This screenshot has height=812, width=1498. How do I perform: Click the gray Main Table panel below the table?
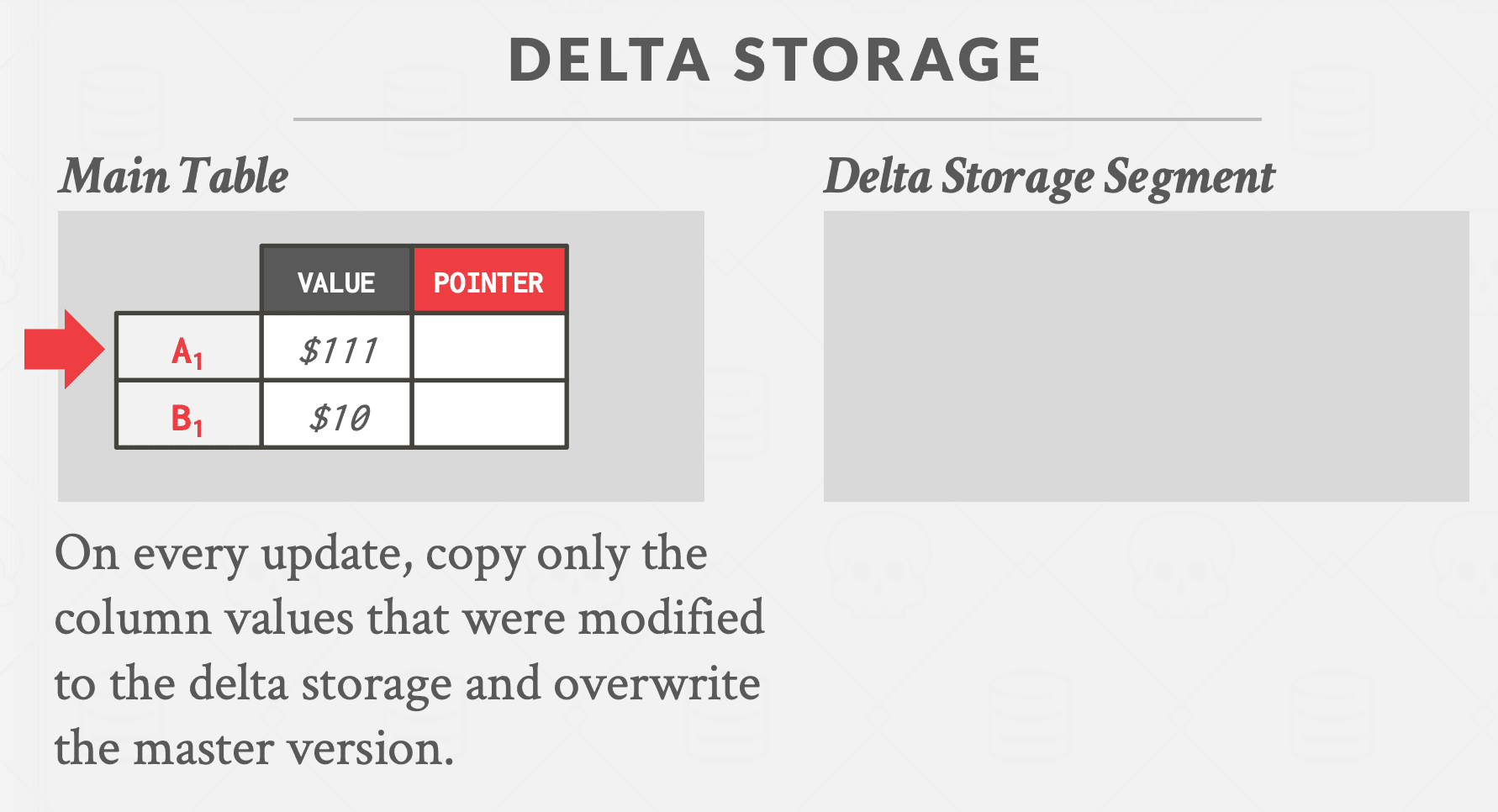pos(381,476)
